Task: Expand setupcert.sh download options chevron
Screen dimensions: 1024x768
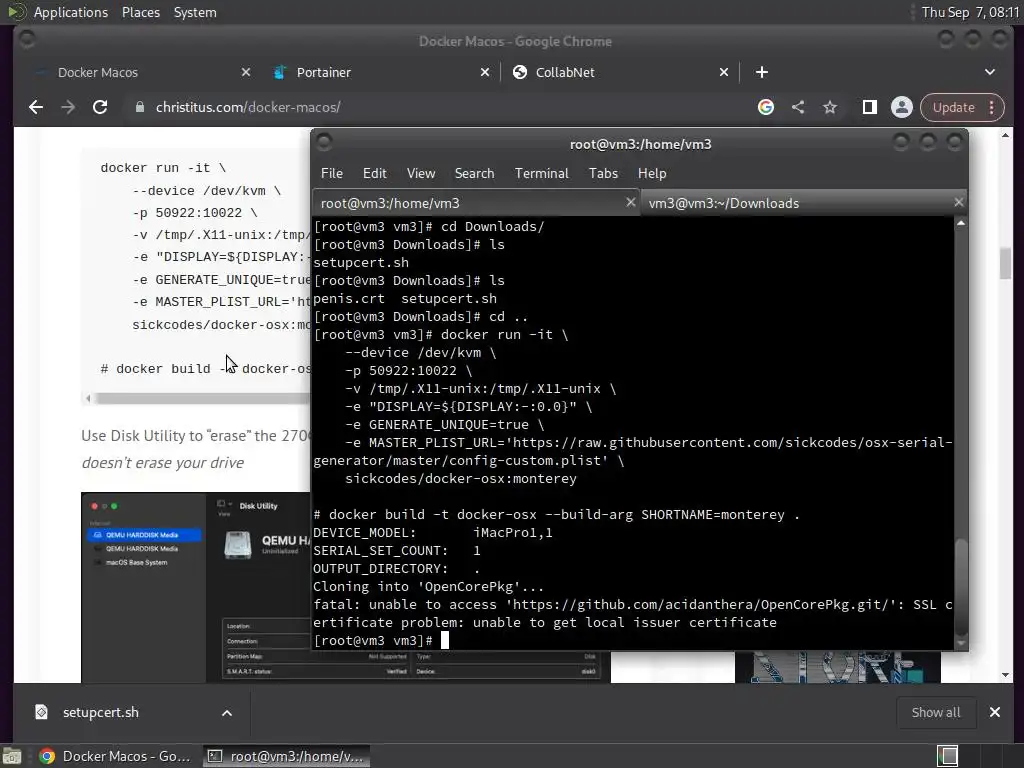Action: [227, 712]
